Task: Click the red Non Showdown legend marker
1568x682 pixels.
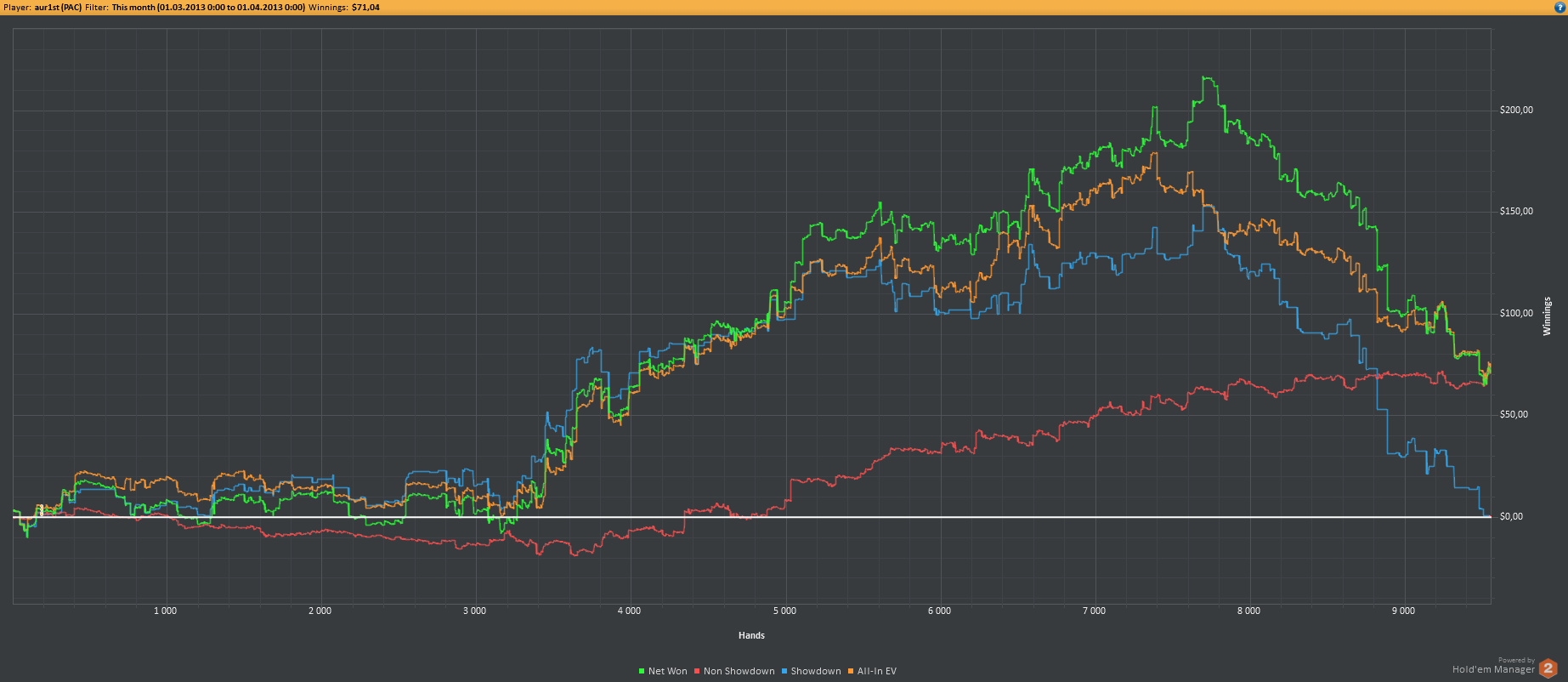Action: pos(698,672)
